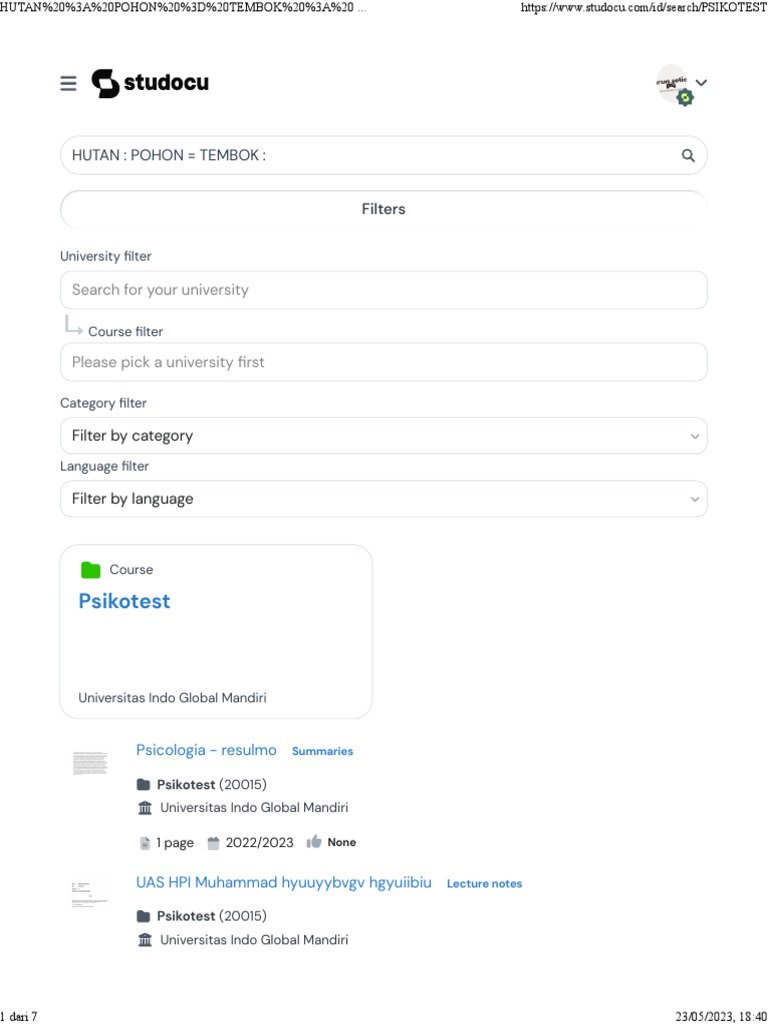Click the search magnifier icon
768x1024 pixels.
(688, 155)
